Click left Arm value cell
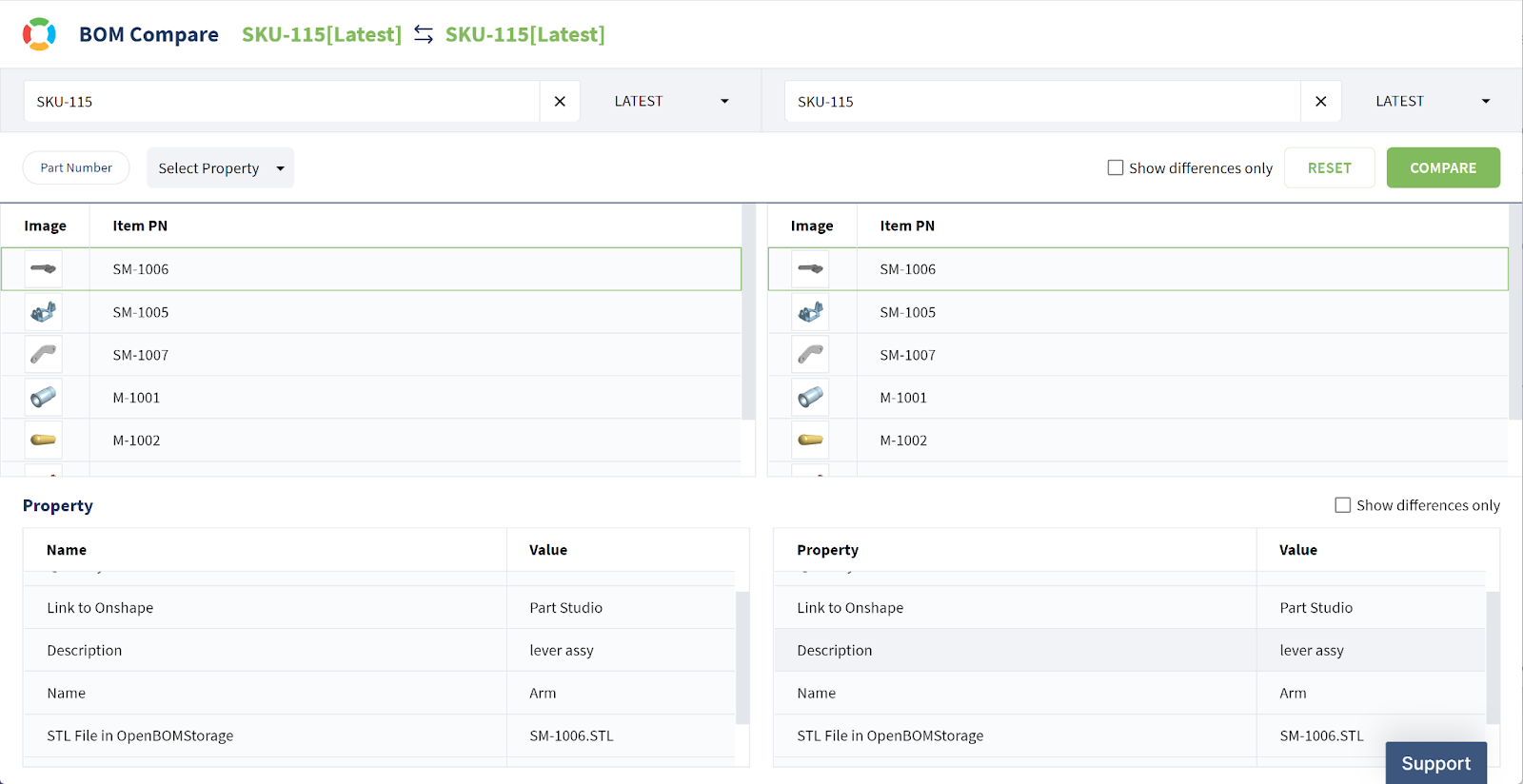The width and height of the screenshot is (1523, 784). point(621,694)
